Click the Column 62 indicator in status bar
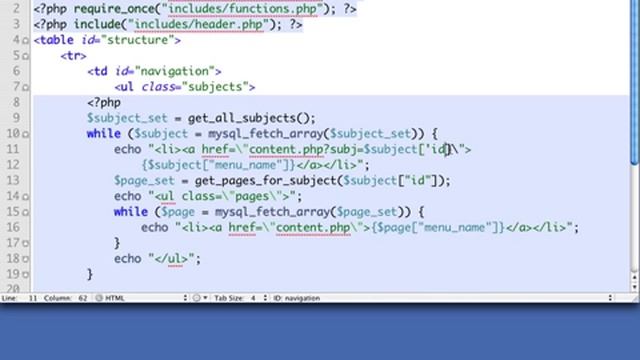This screenshot has width=640, height=360. (x=65, y=298)
